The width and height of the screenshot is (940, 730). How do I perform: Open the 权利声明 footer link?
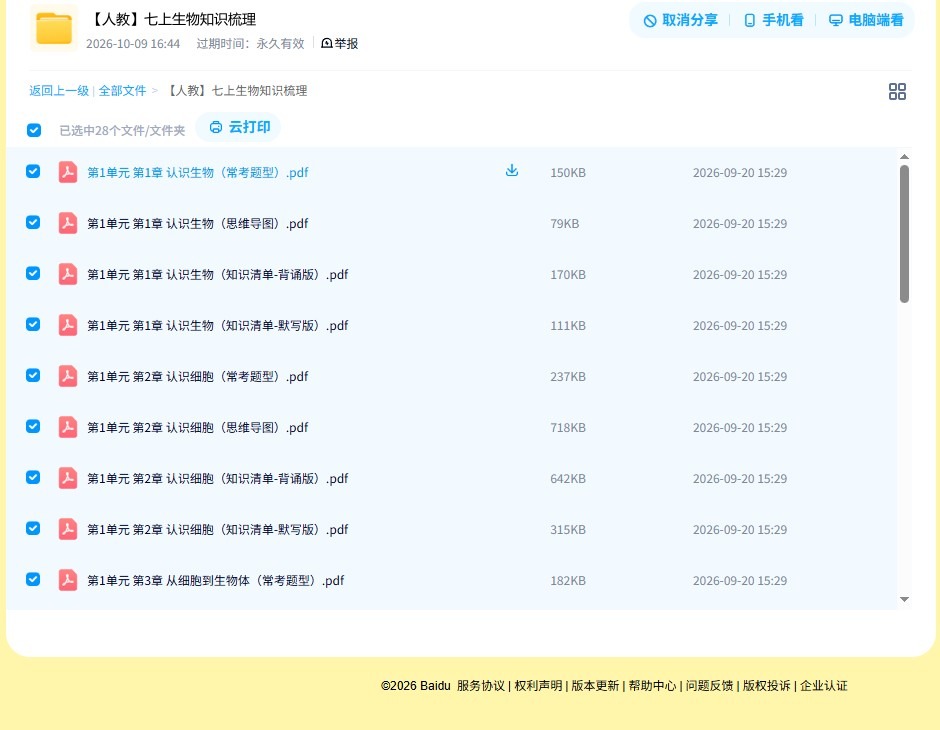pyautogui.click(x=538, y=686)
